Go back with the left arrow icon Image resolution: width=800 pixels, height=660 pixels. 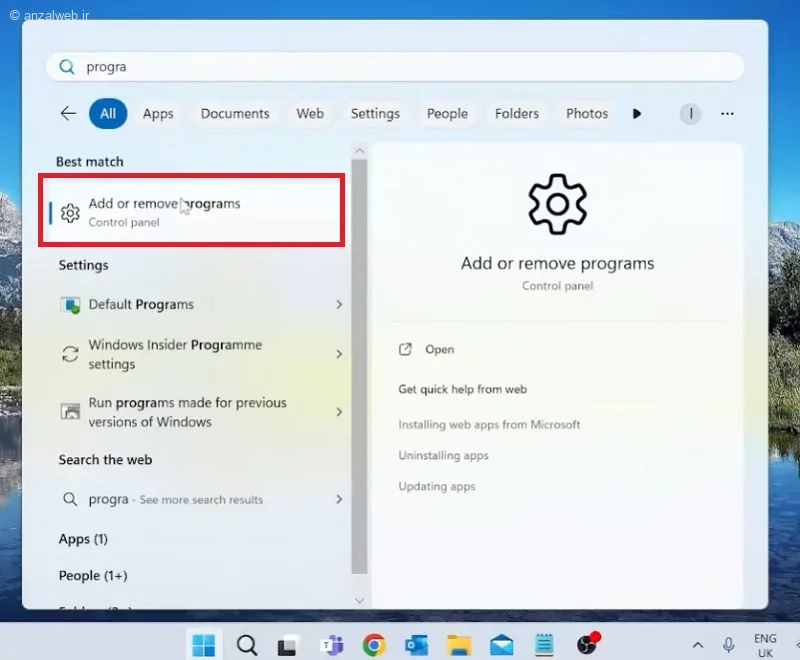(68, 113)
